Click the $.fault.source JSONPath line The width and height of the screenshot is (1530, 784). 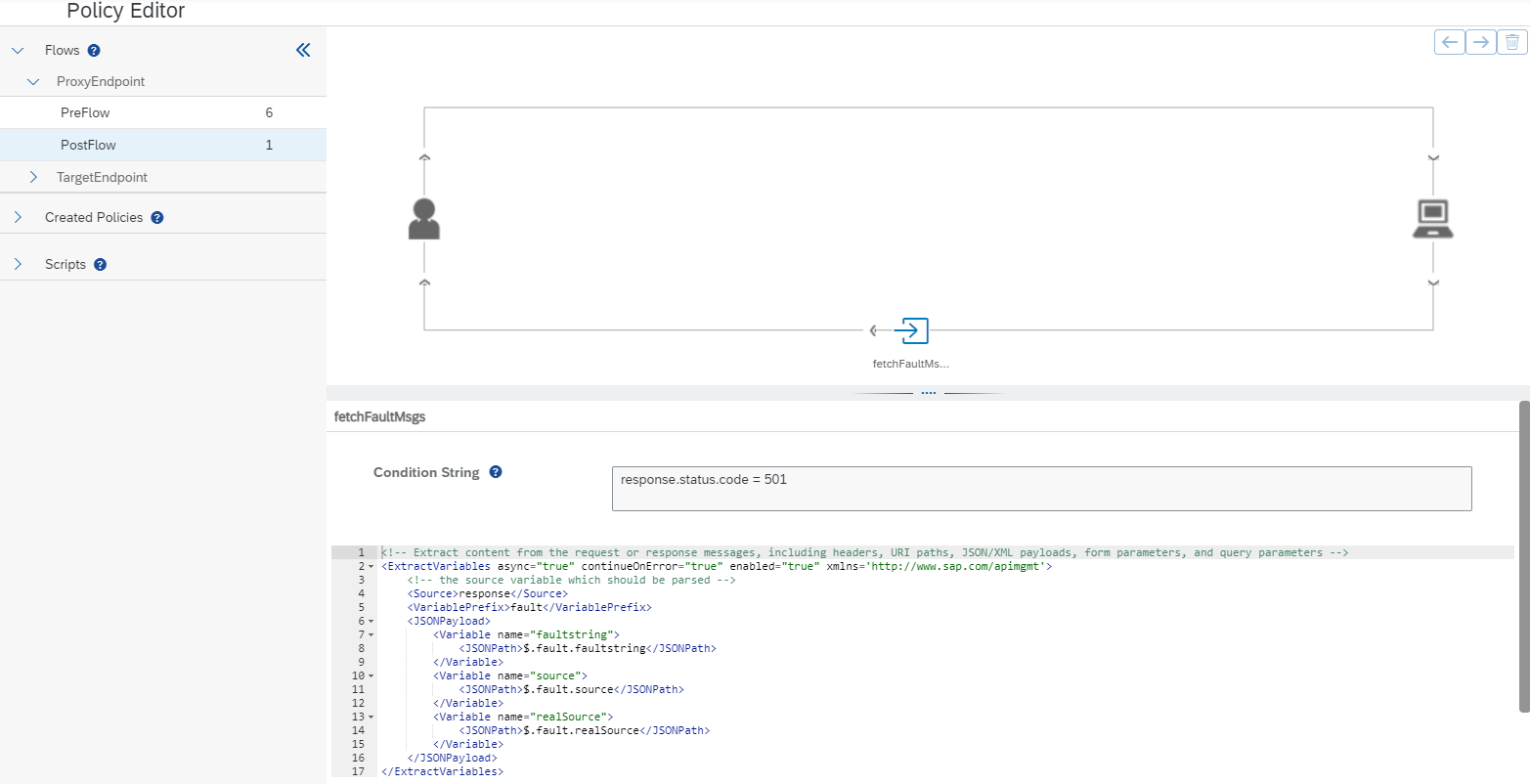[x=571, y=689]
